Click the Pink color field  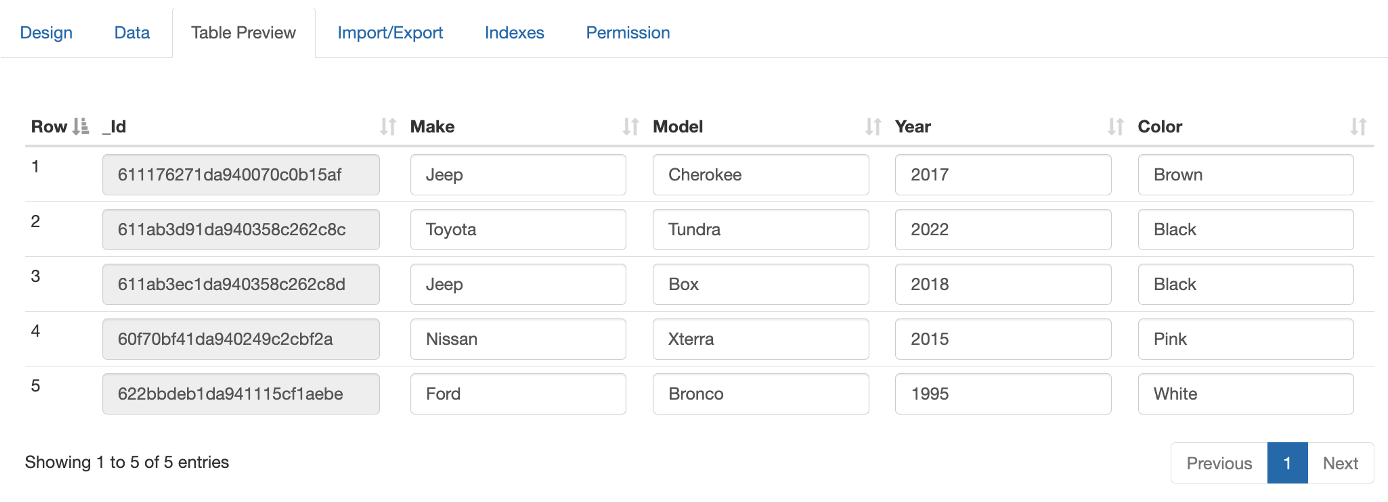(x=1246, y=340)
